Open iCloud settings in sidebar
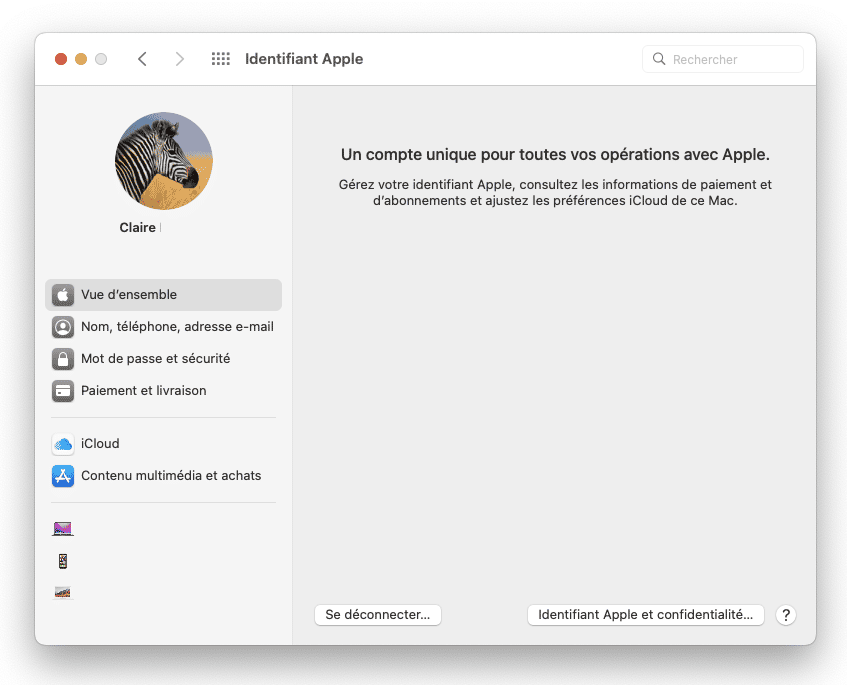 pyautogui.click(x=163, y=444)
